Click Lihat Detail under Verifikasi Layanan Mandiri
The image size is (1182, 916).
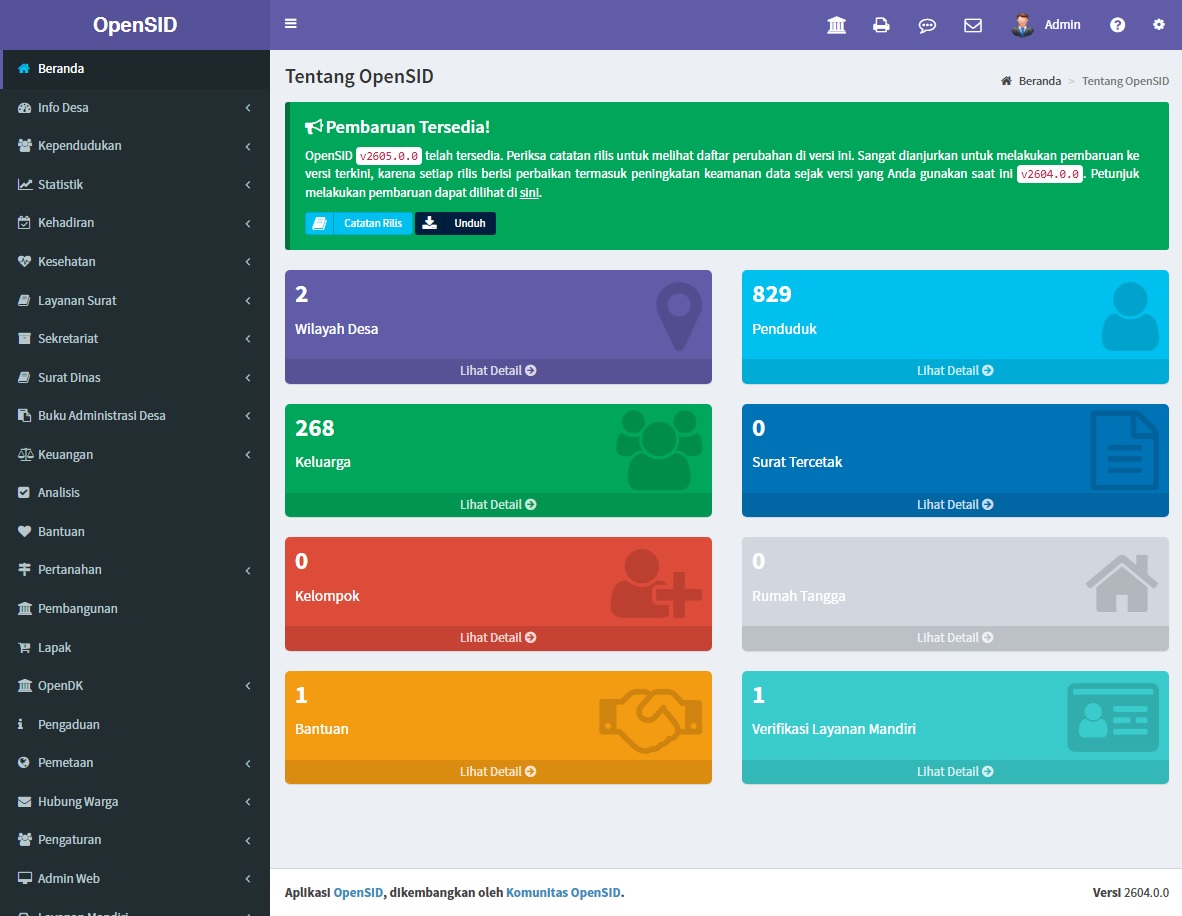(955, 772)
